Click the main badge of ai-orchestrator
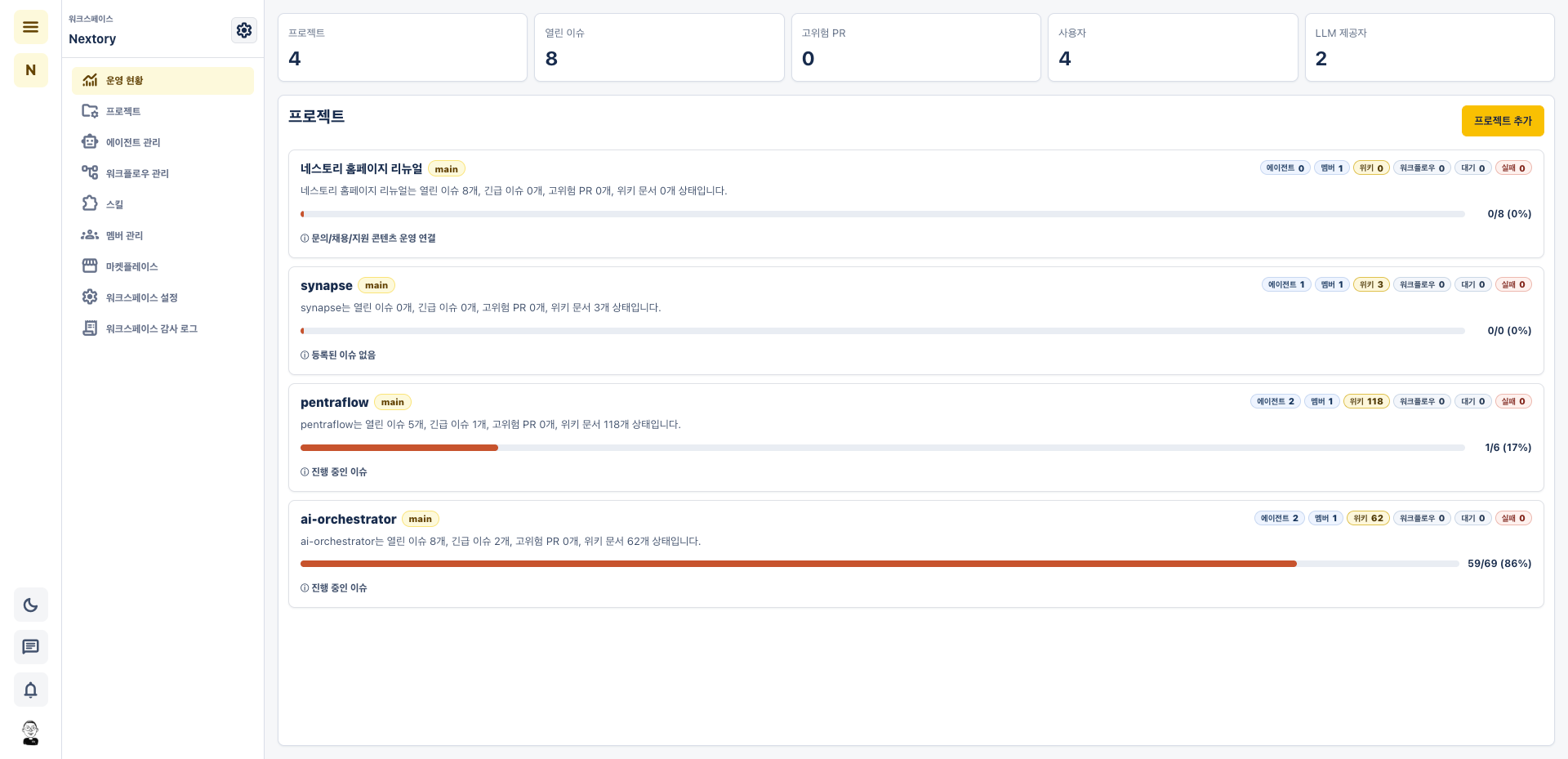 [421, 519]
